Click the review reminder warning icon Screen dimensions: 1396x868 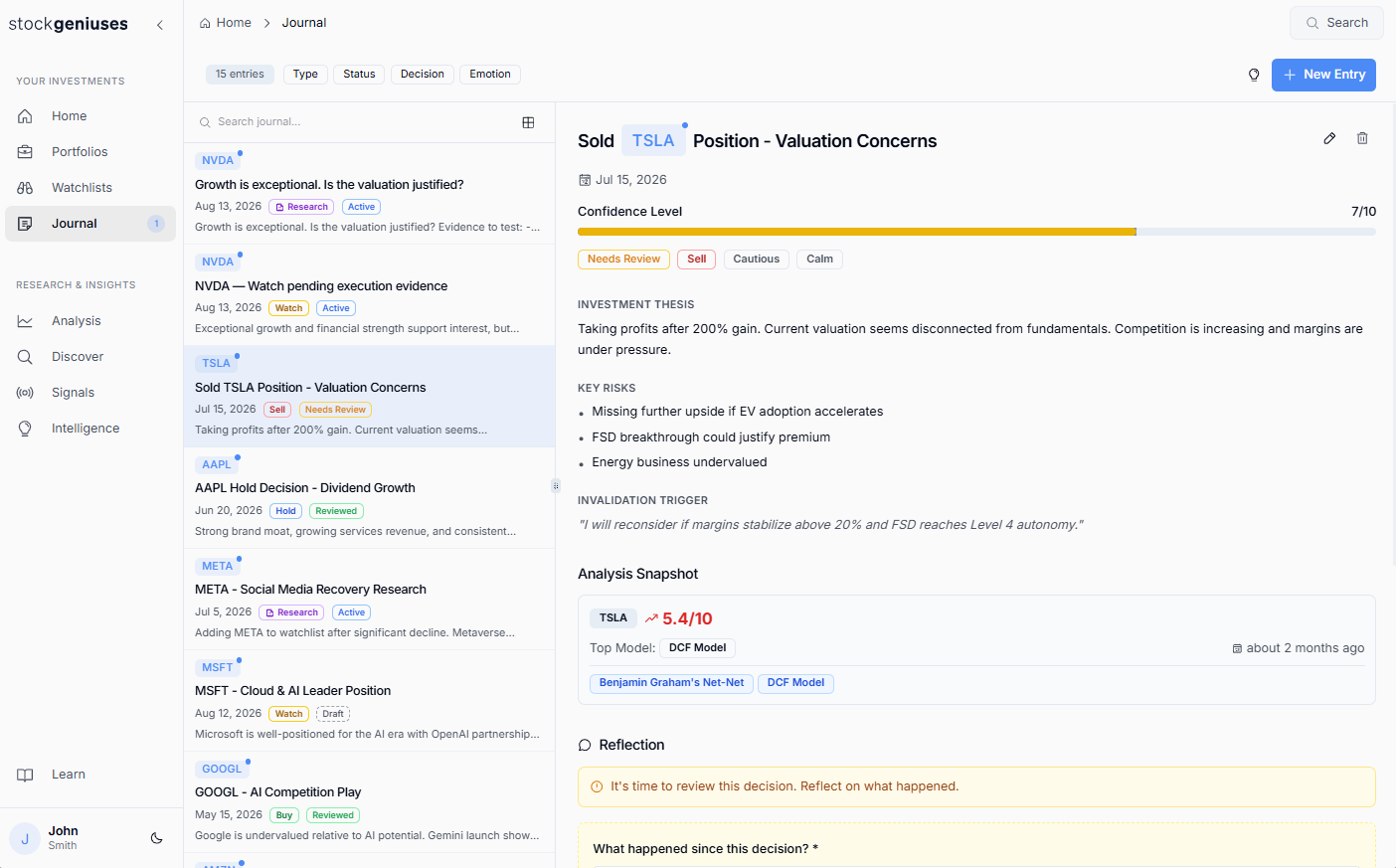tap(597, 786)
